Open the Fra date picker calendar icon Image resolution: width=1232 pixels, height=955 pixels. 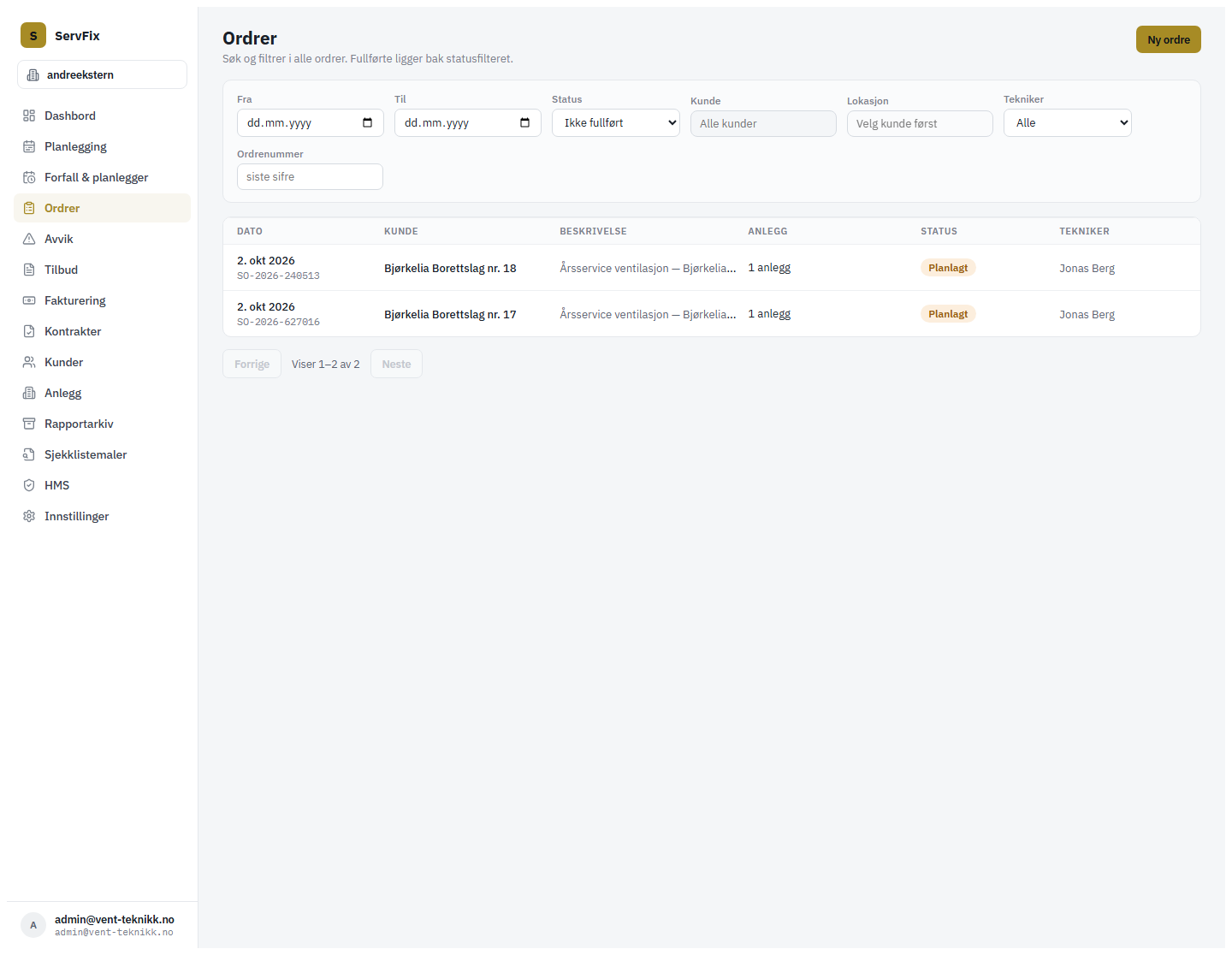[x=368, y=122]
